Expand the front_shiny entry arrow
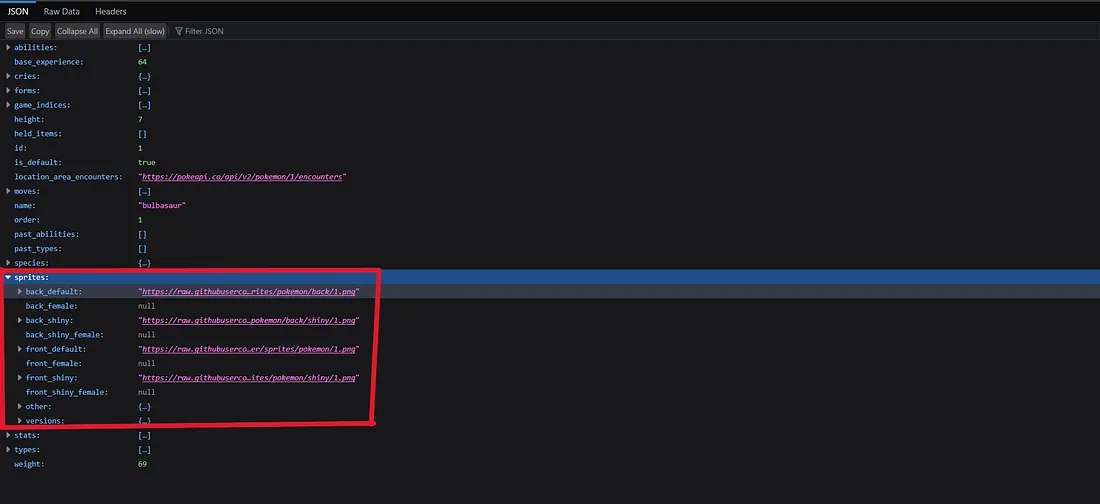Image resolution: width=1100 pixels, height=504 pixels. point(20,378)
